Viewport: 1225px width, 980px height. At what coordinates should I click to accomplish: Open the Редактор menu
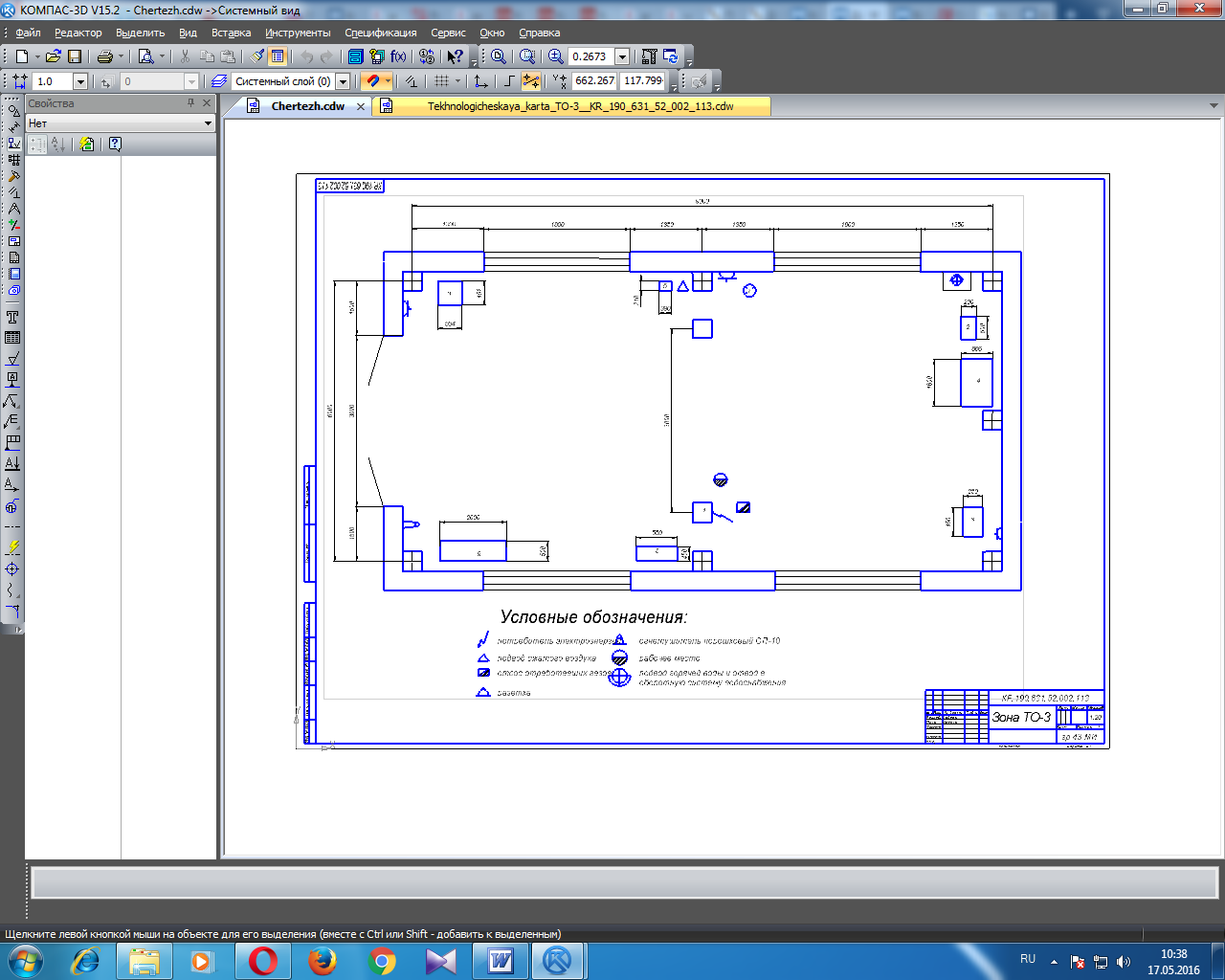78,33
